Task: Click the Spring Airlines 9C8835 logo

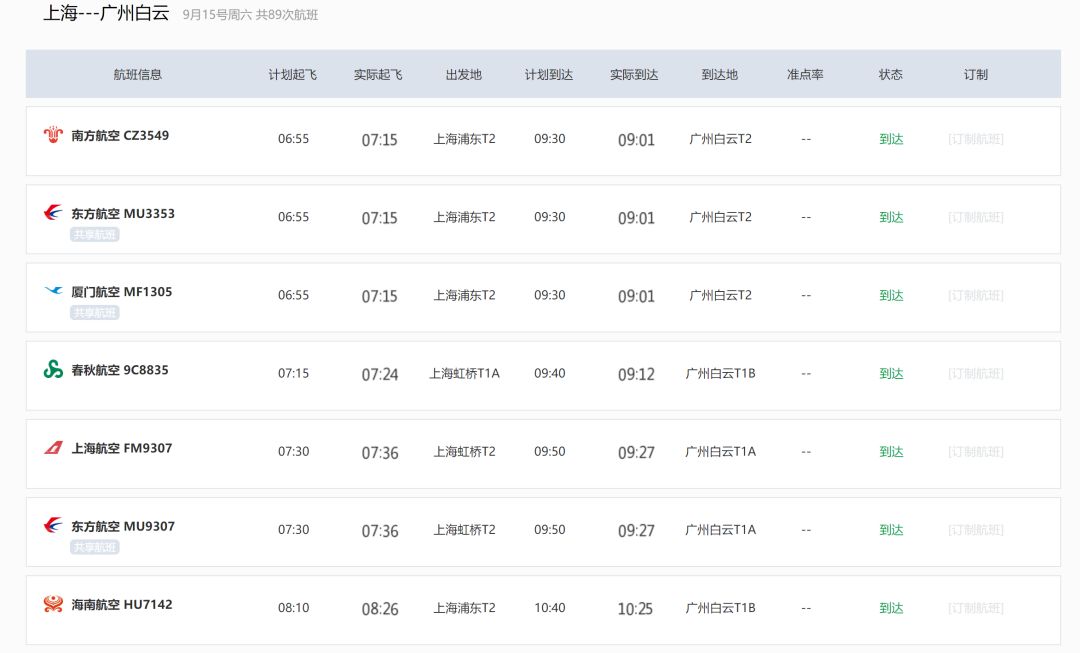Action: click(53, 370)
